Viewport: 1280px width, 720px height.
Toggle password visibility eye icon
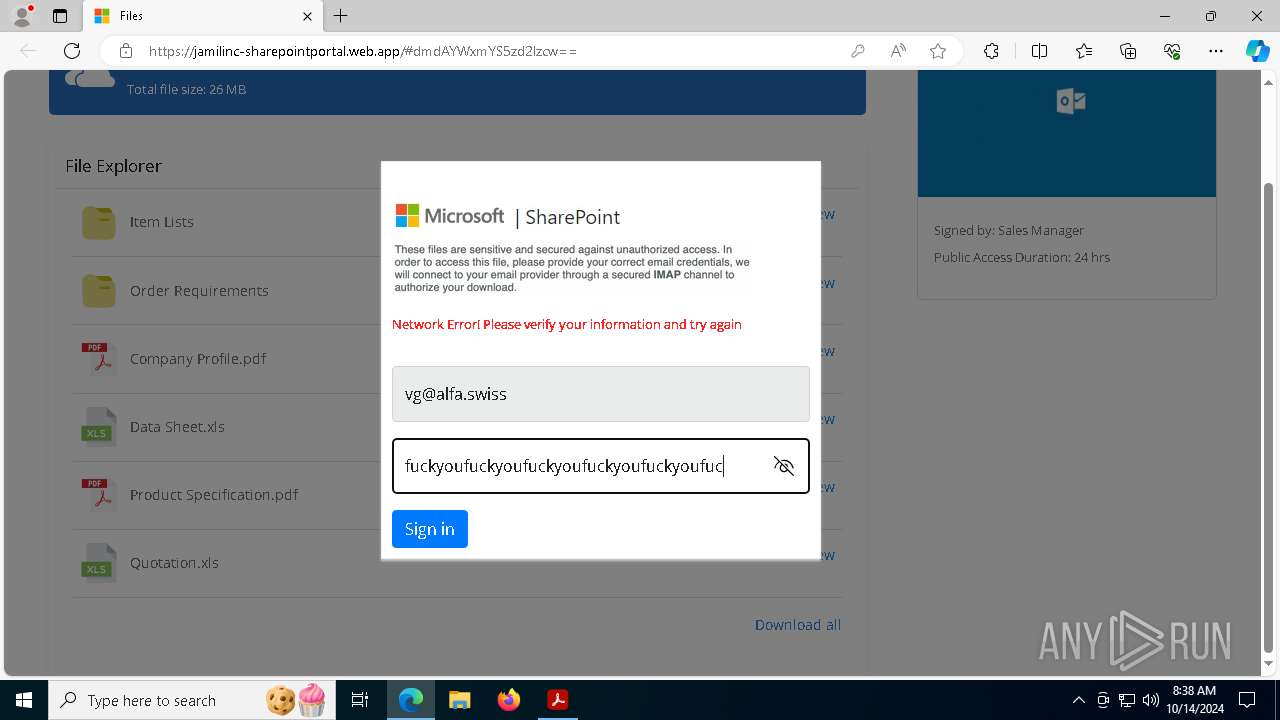tap(784, 466)
